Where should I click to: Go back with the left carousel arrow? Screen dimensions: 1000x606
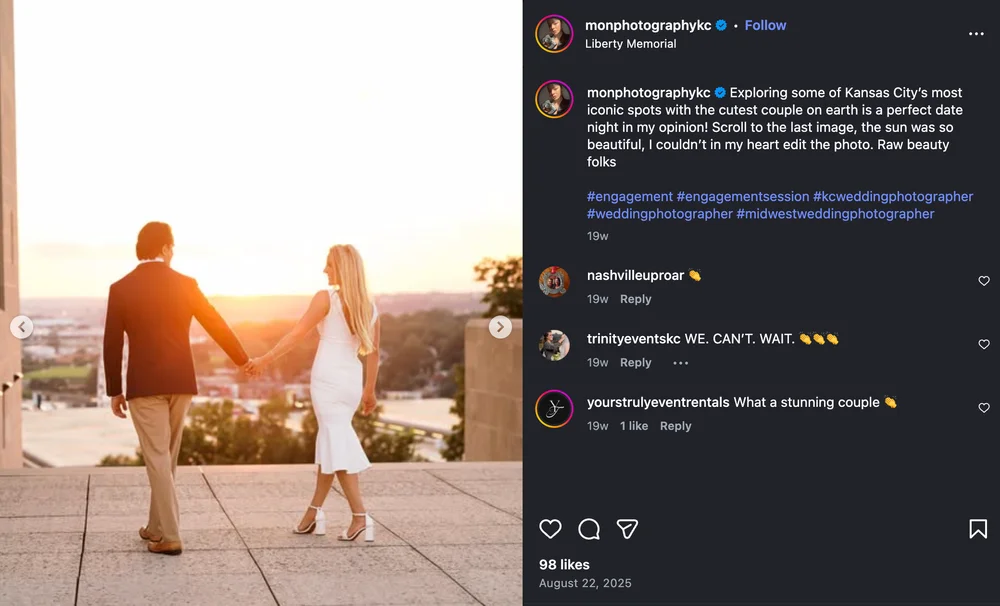21,327
